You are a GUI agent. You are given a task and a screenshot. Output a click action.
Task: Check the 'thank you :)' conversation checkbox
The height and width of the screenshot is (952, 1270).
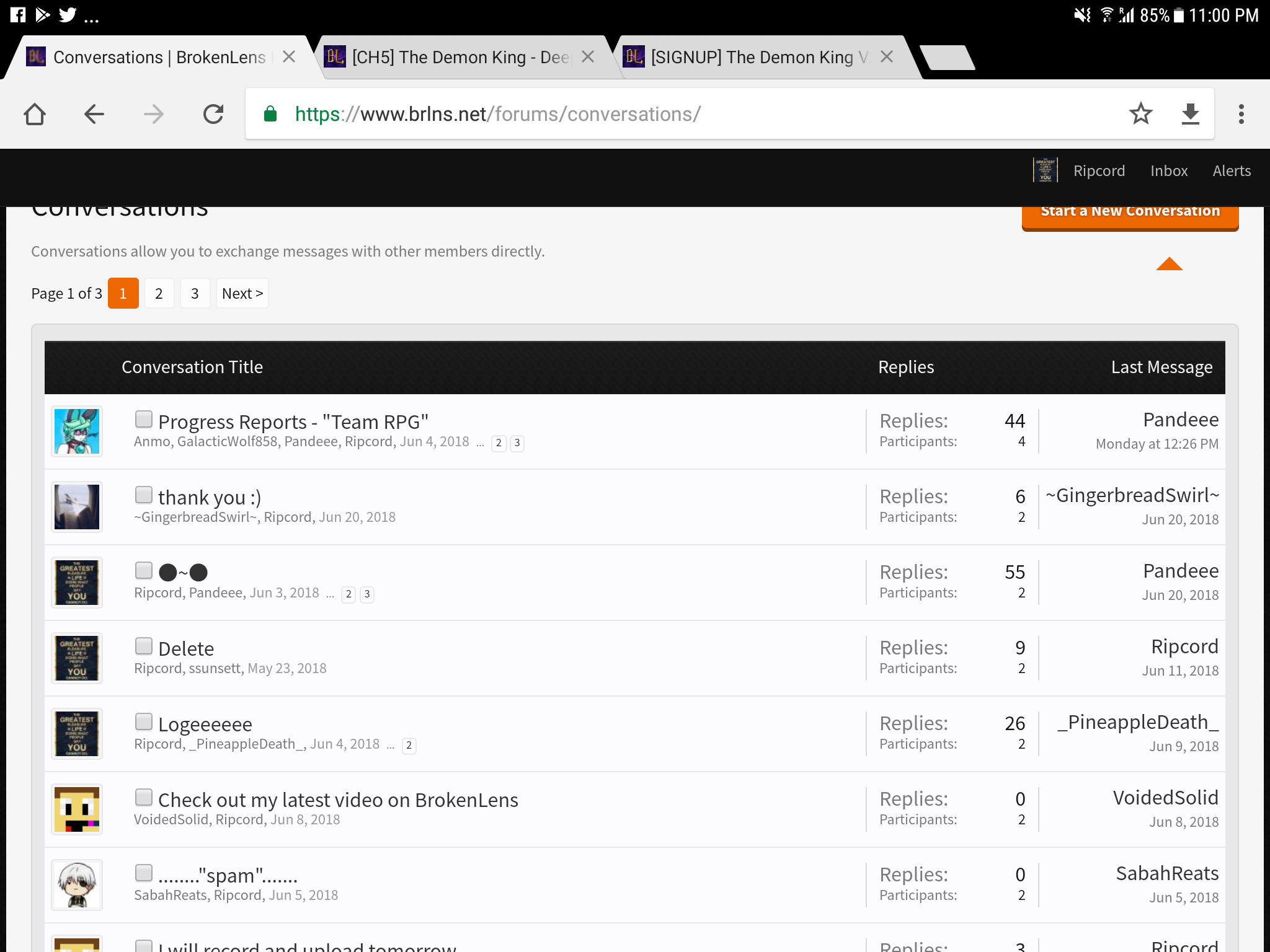click(x=144, y=495)
